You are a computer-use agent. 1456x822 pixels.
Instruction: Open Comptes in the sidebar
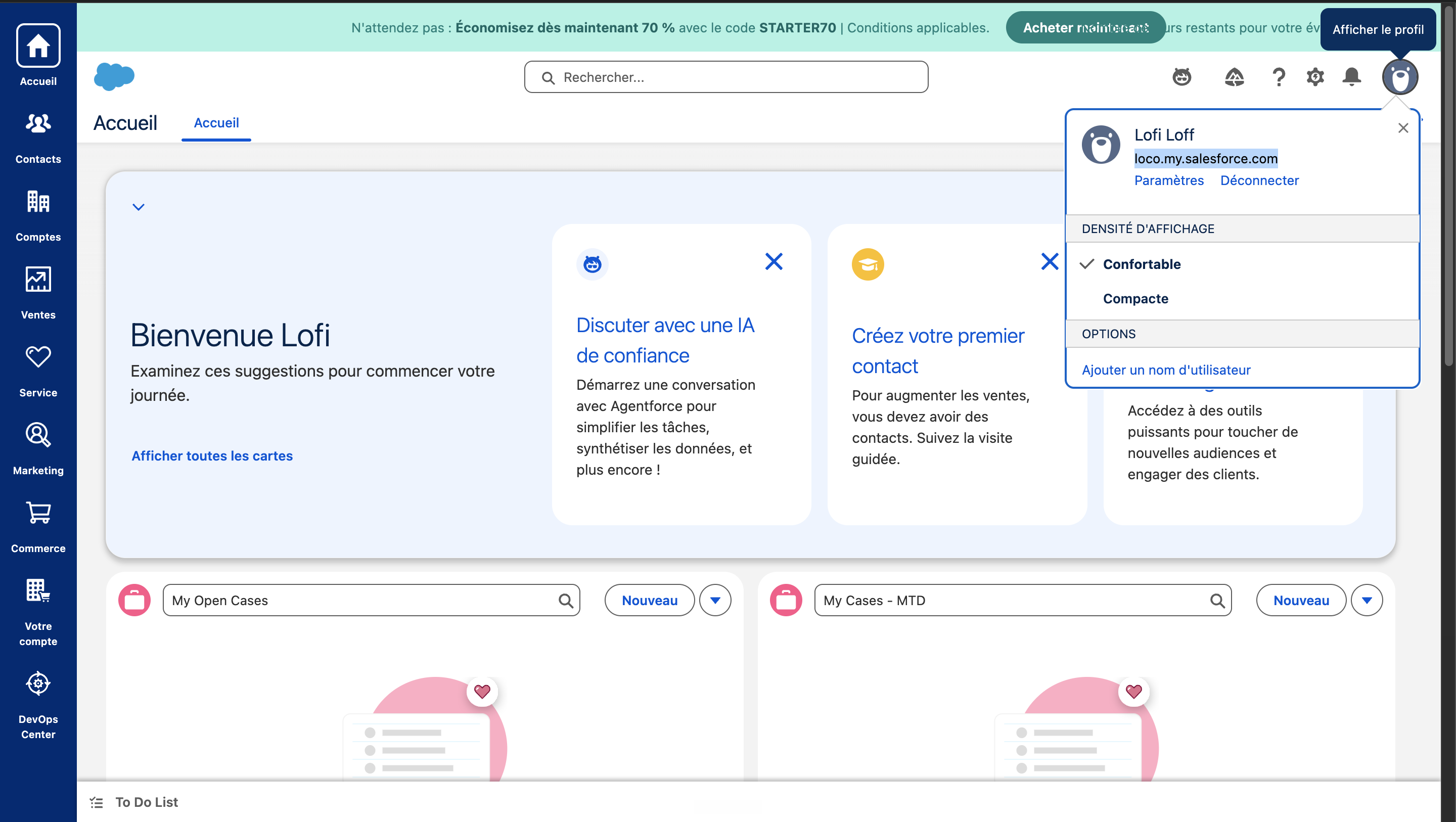(x=38, y=215)
